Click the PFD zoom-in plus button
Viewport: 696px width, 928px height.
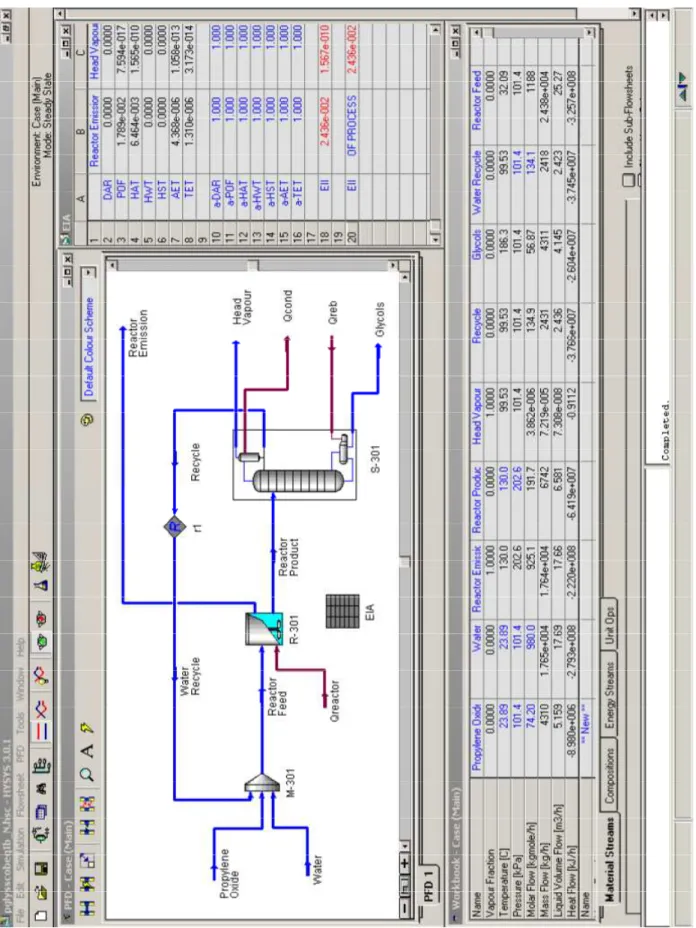[405, 863]
